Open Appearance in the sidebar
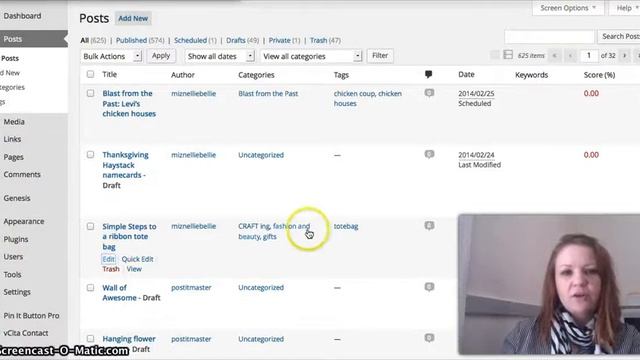Image resolution: width=640 pixels, height=360 pixels. (24, 221)
